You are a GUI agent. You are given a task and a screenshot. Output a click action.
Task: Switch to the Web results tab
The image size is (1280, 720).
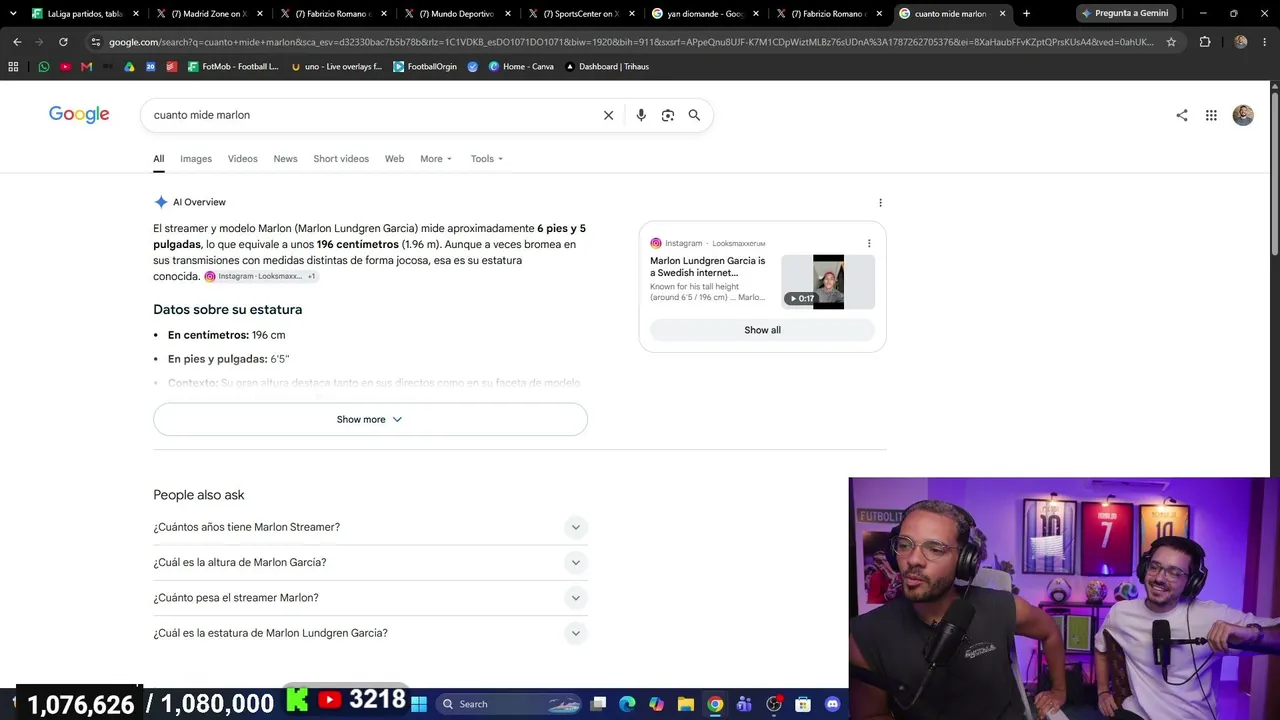(x=394, y=159)
